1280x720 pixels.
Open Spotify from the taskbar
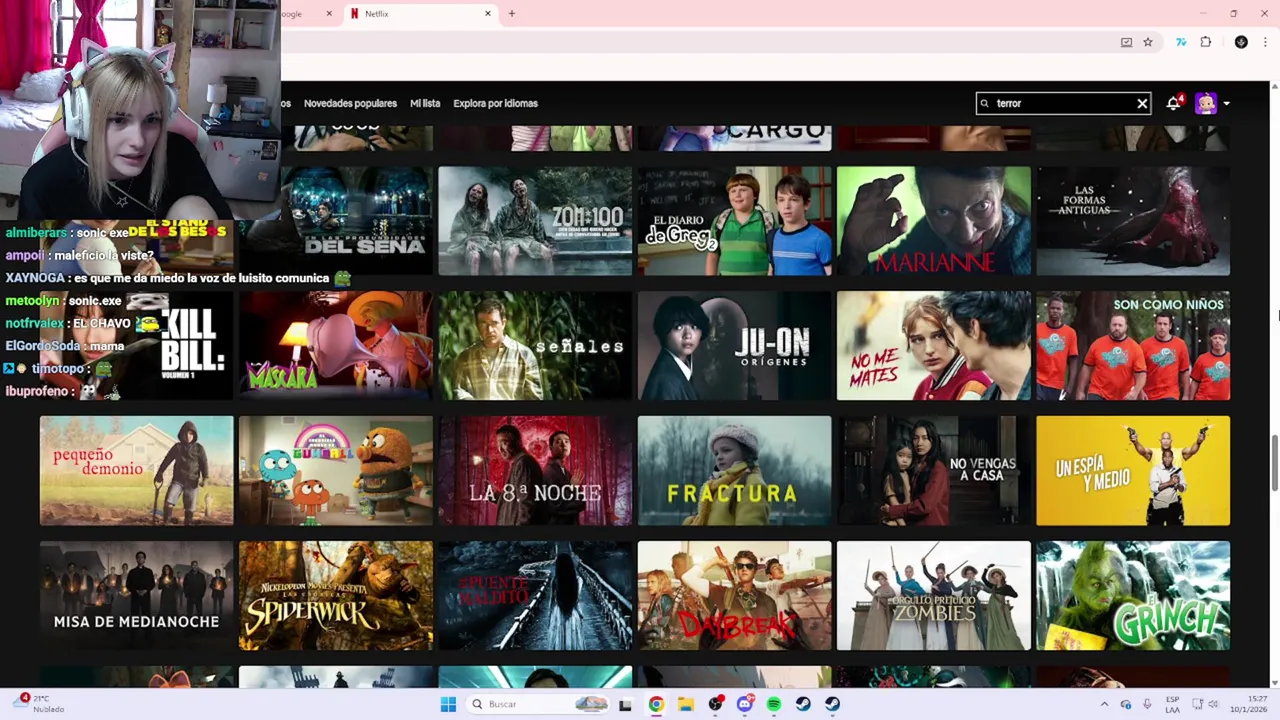pyautogui.click(x=774, y=704)
